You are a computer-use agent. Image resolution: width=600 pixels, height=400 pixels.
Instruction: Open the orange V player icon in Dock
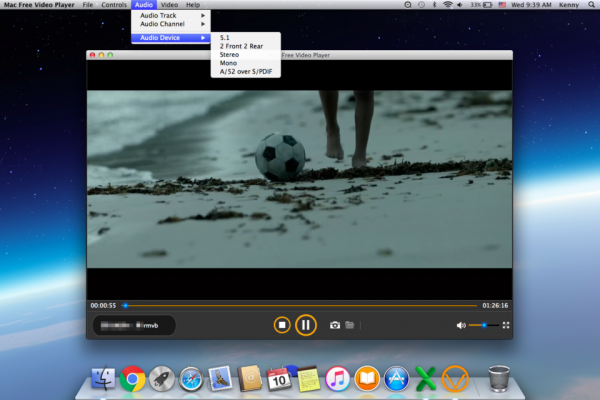[455, 379]
